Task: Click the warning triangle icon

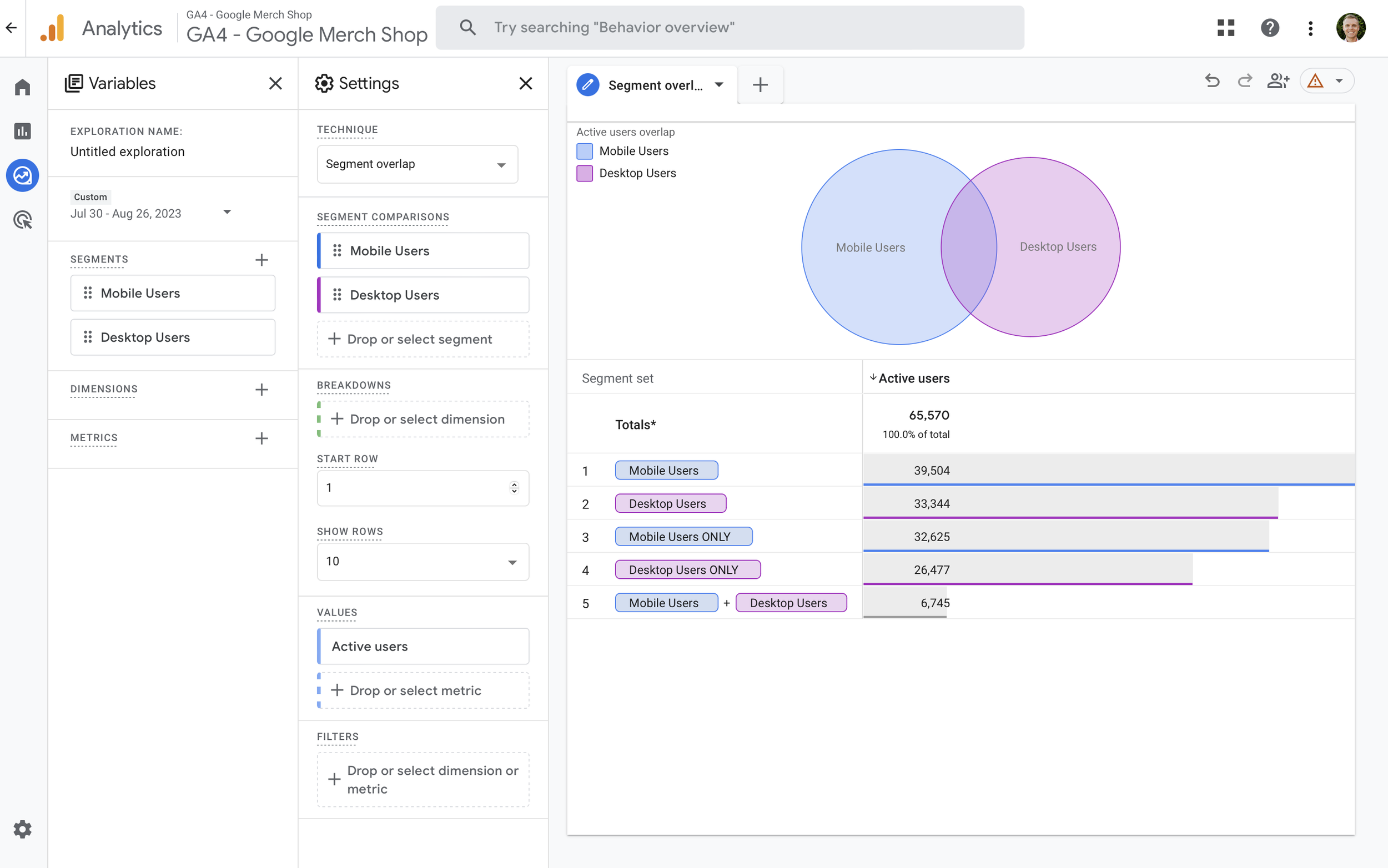Action: (1315, 81)
